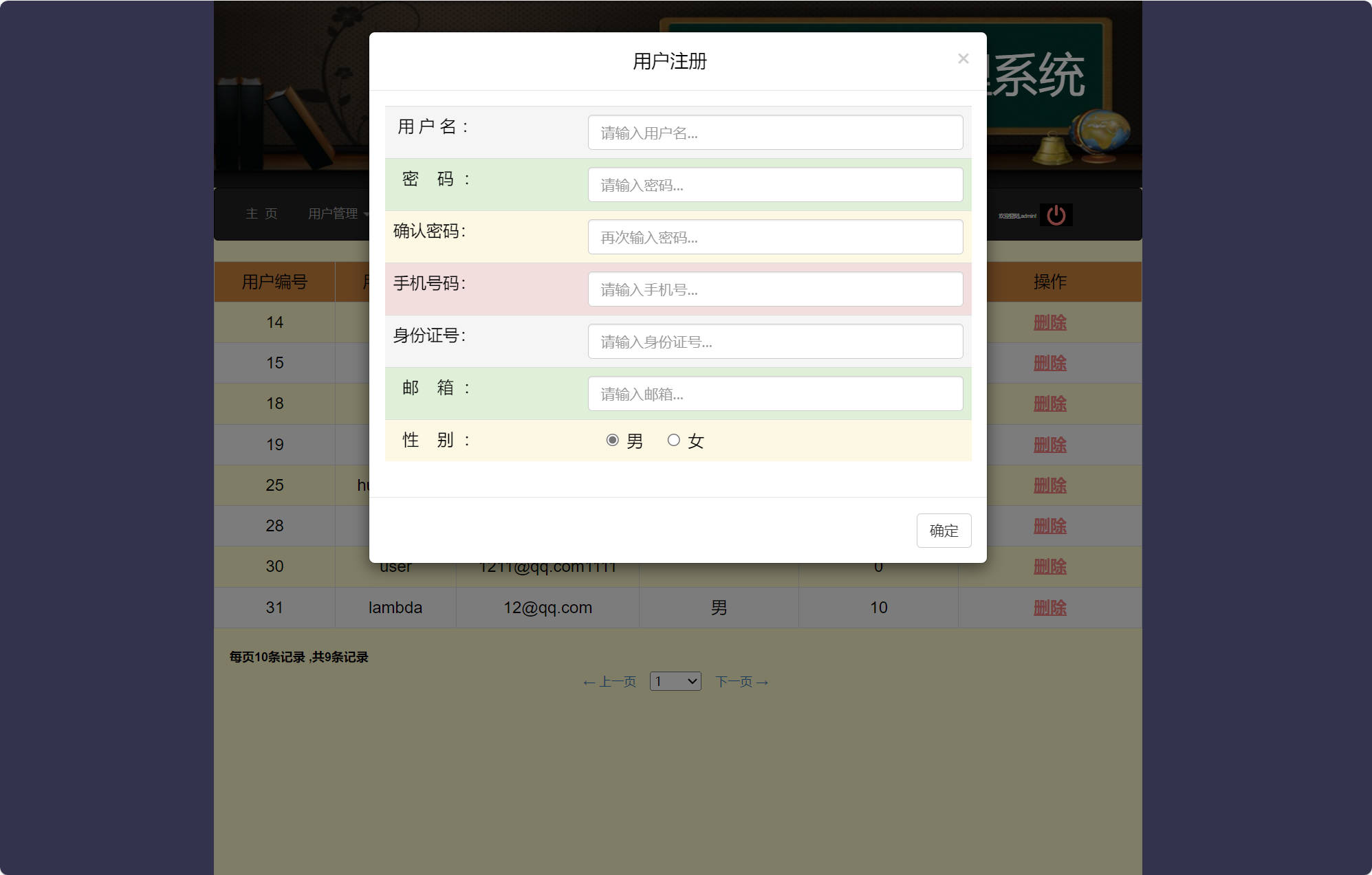Click 删除 link for user 14
Screen dimensions: 1372x875
pyautogui.click(x=1049, y=322)
